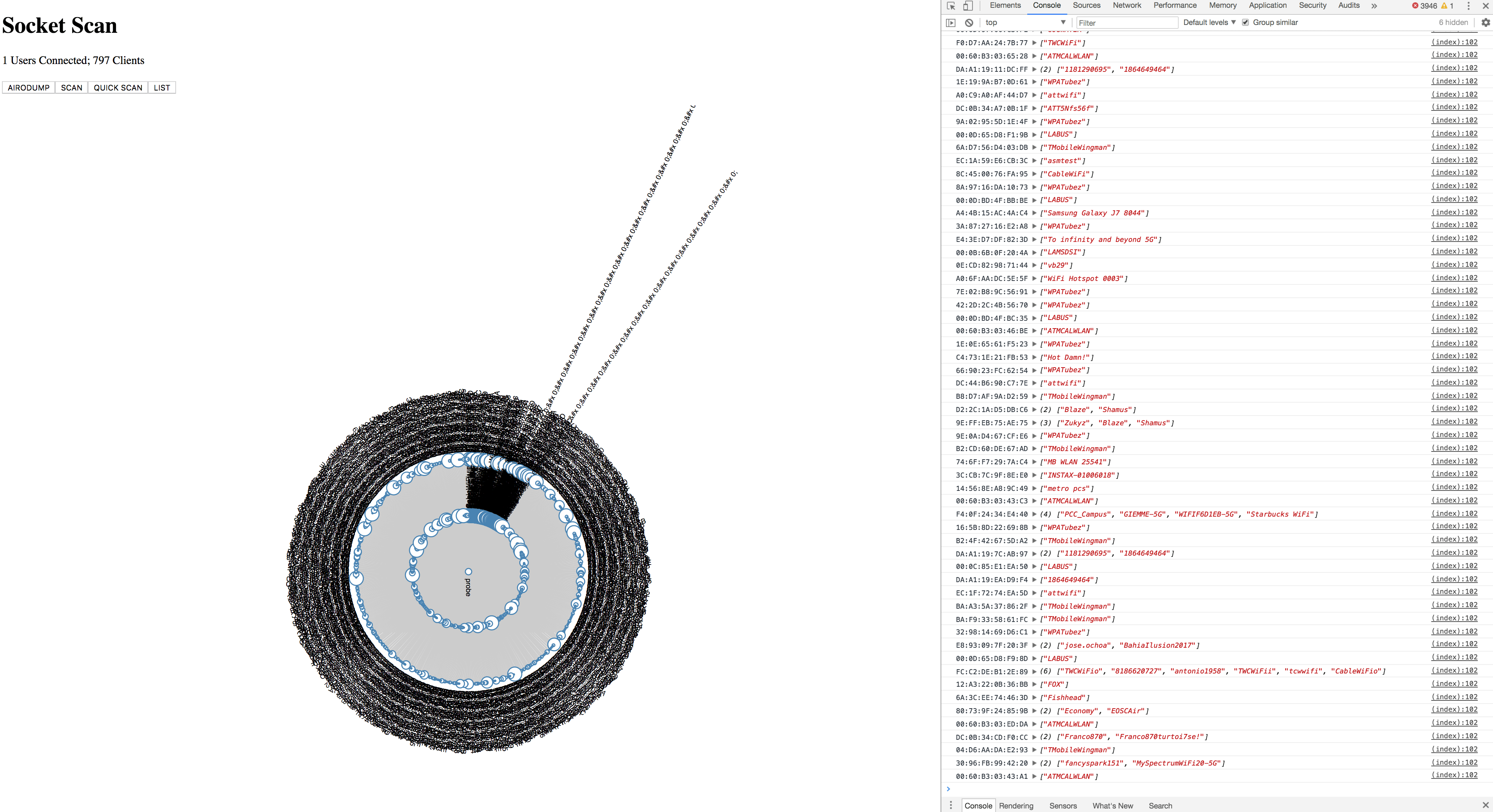The image size is (1493, 812).
Task: Switch to the Network panel
Action: [x=1127, y=6]
